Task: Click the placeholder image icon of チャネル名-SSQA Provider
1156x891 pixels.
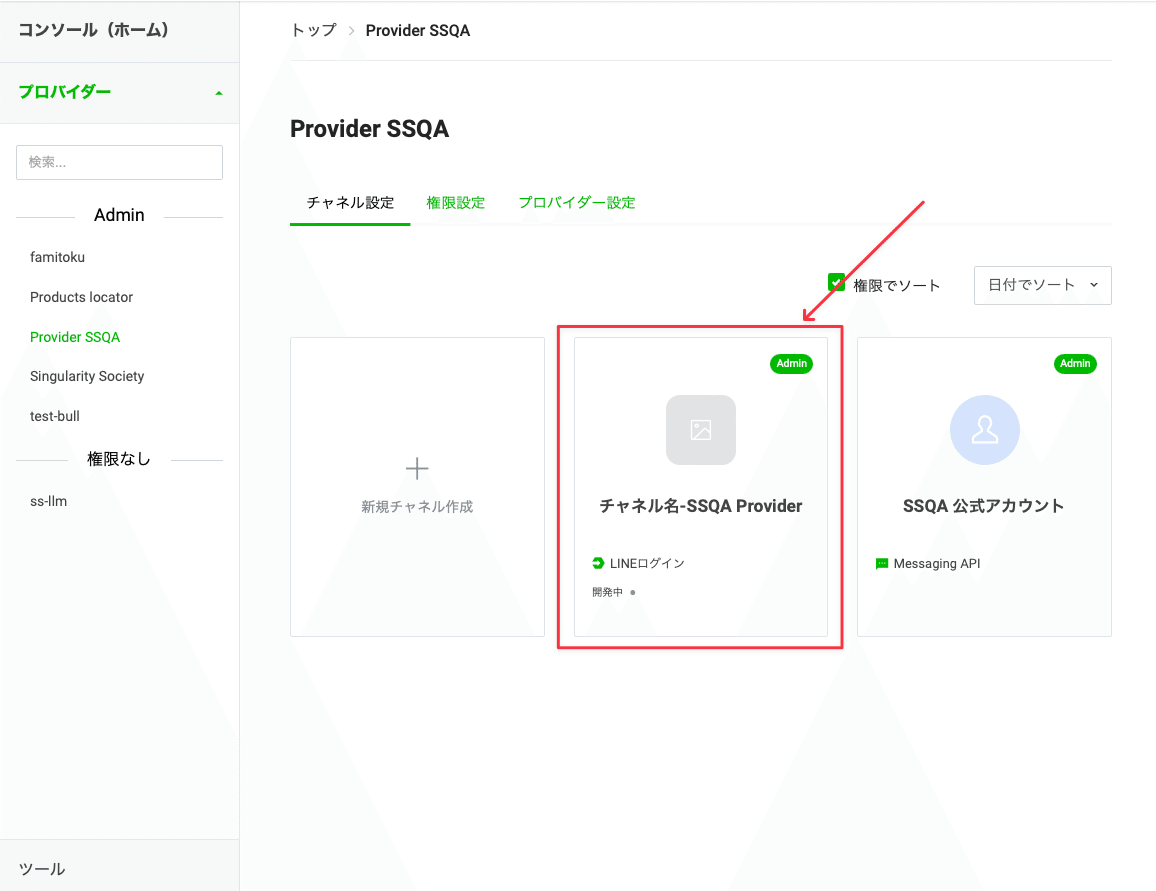Action: pos(700,430)
